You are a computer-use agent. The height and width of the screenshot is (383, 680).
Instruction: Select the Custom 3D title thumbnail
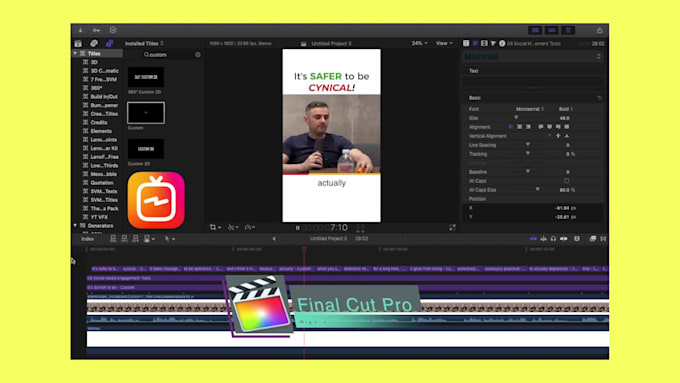(146, 149)
